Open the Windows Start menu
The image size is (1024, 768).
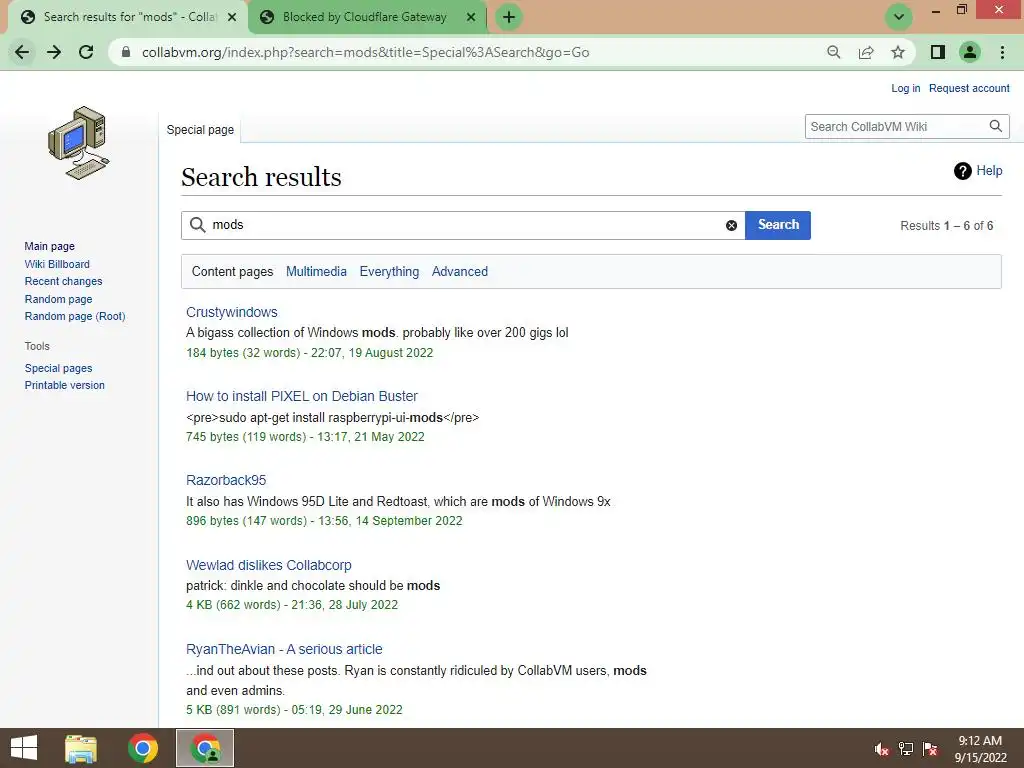point(24,748)
